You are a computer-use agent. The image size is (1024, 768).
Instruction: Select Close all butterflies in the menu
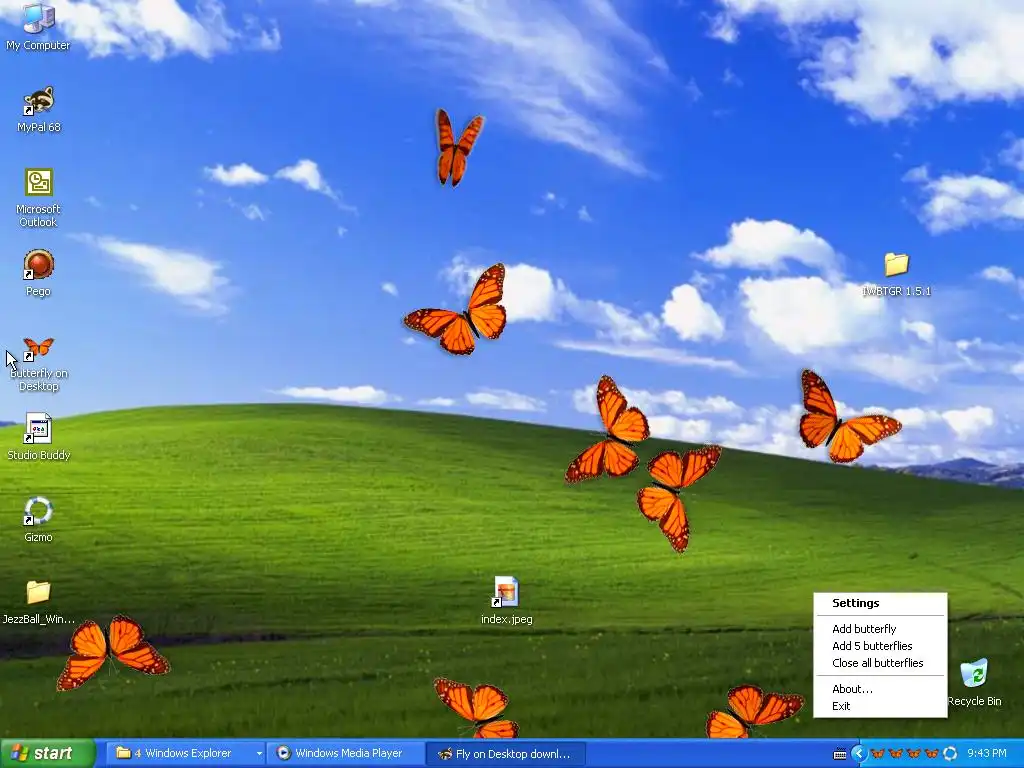coord(880,663)
